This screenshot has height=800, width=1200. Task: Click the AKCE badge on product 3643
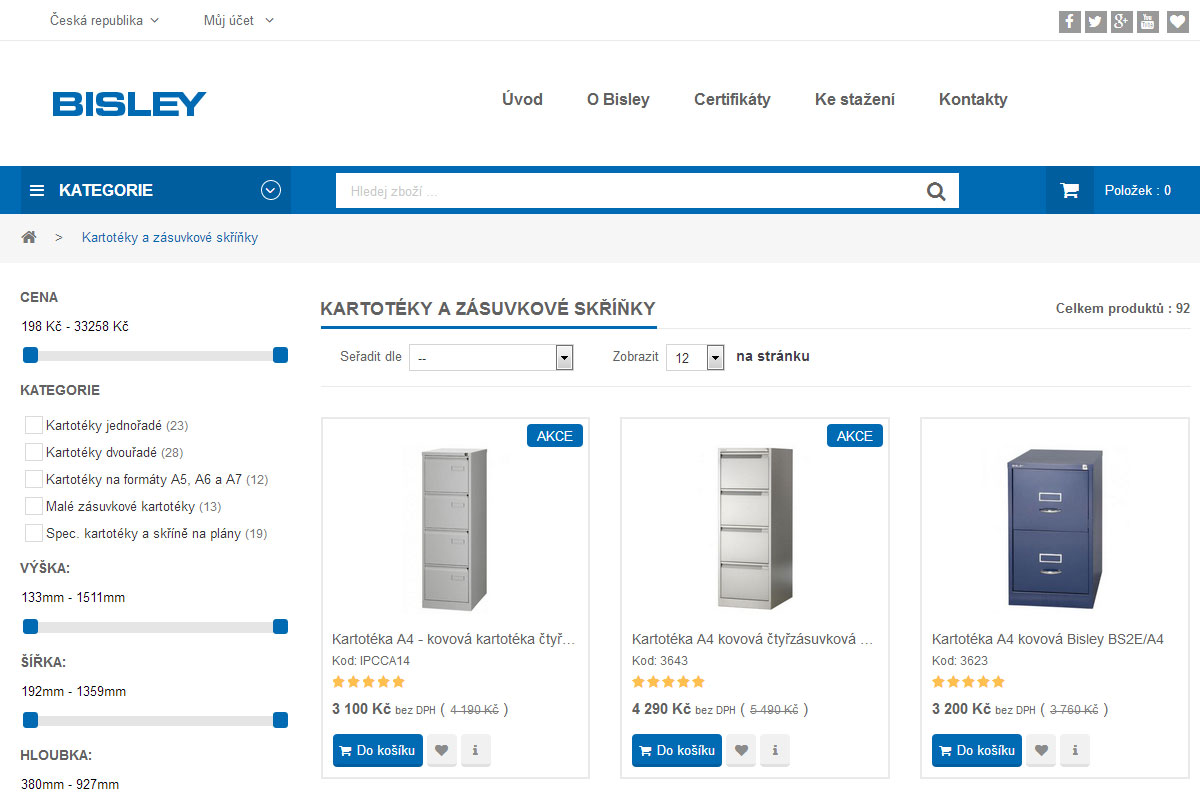pyautogui.click(x=855, y=436)
